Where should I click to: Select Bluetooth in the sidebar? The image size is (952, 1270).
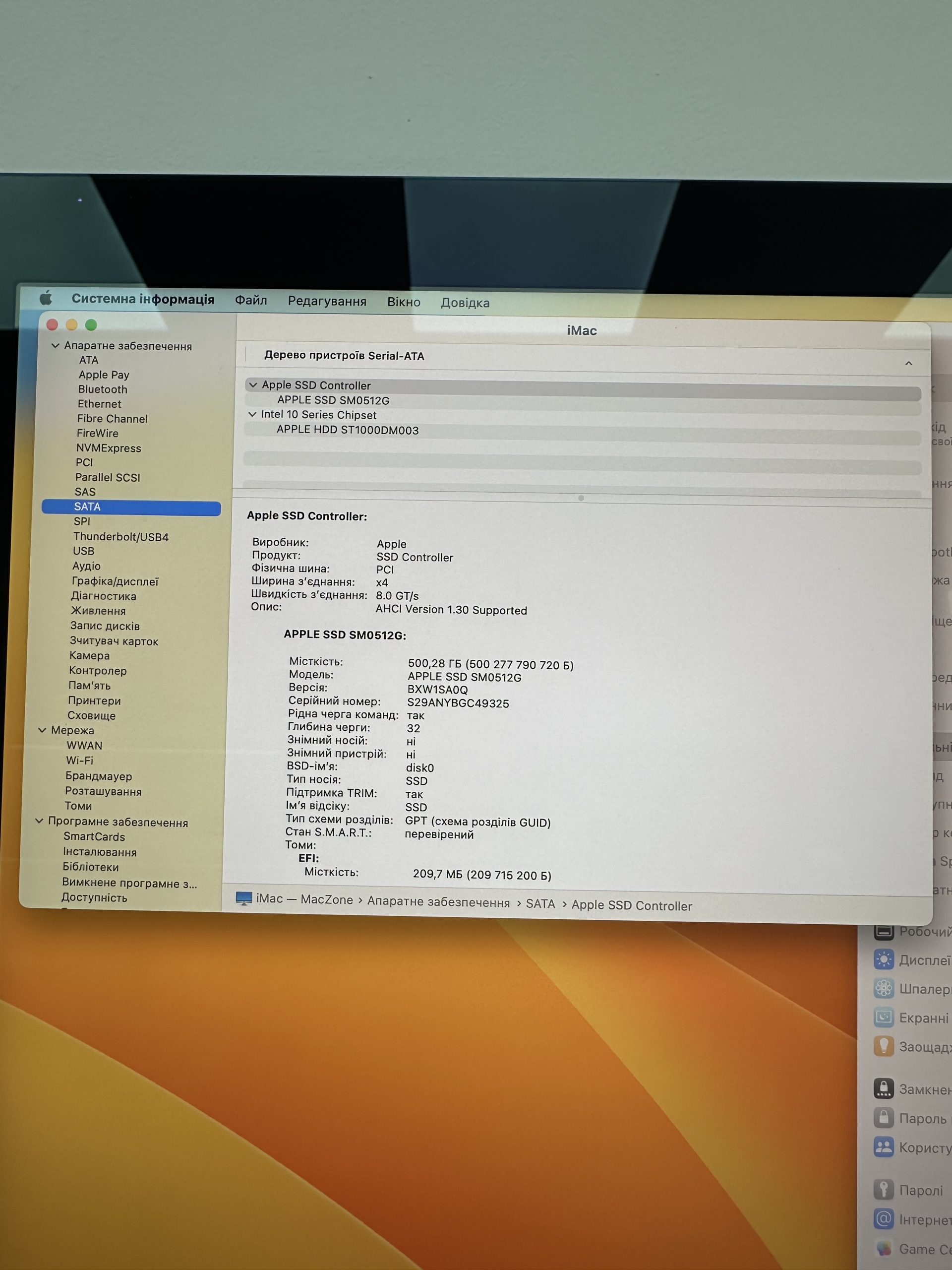(103, 389)
